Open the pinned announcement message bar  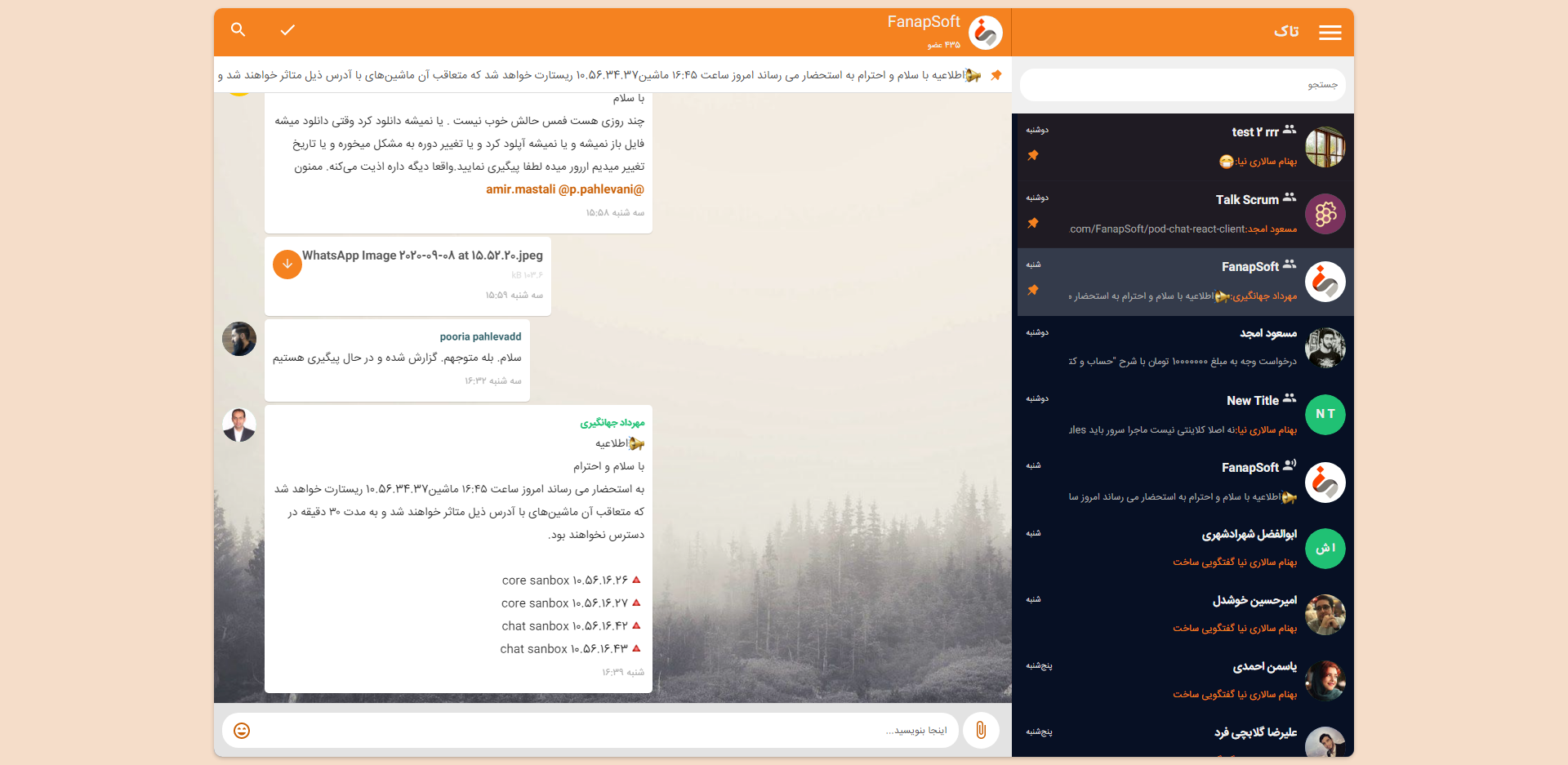click(612, 75)
